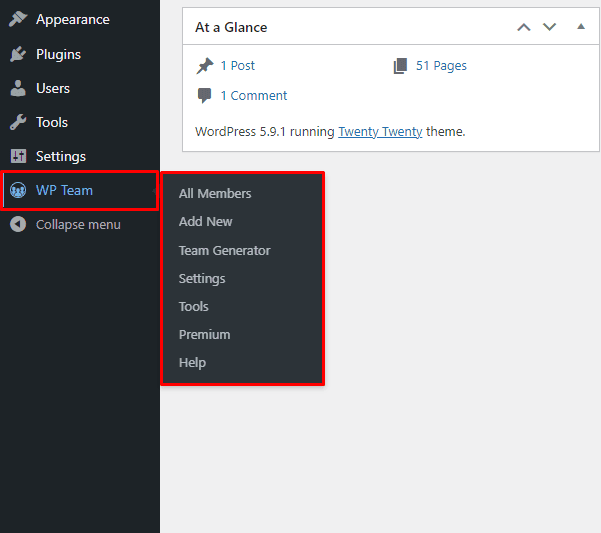Open the Twenty Twenty theme link
Screen dimensions: 601x533
click(380, 131)
